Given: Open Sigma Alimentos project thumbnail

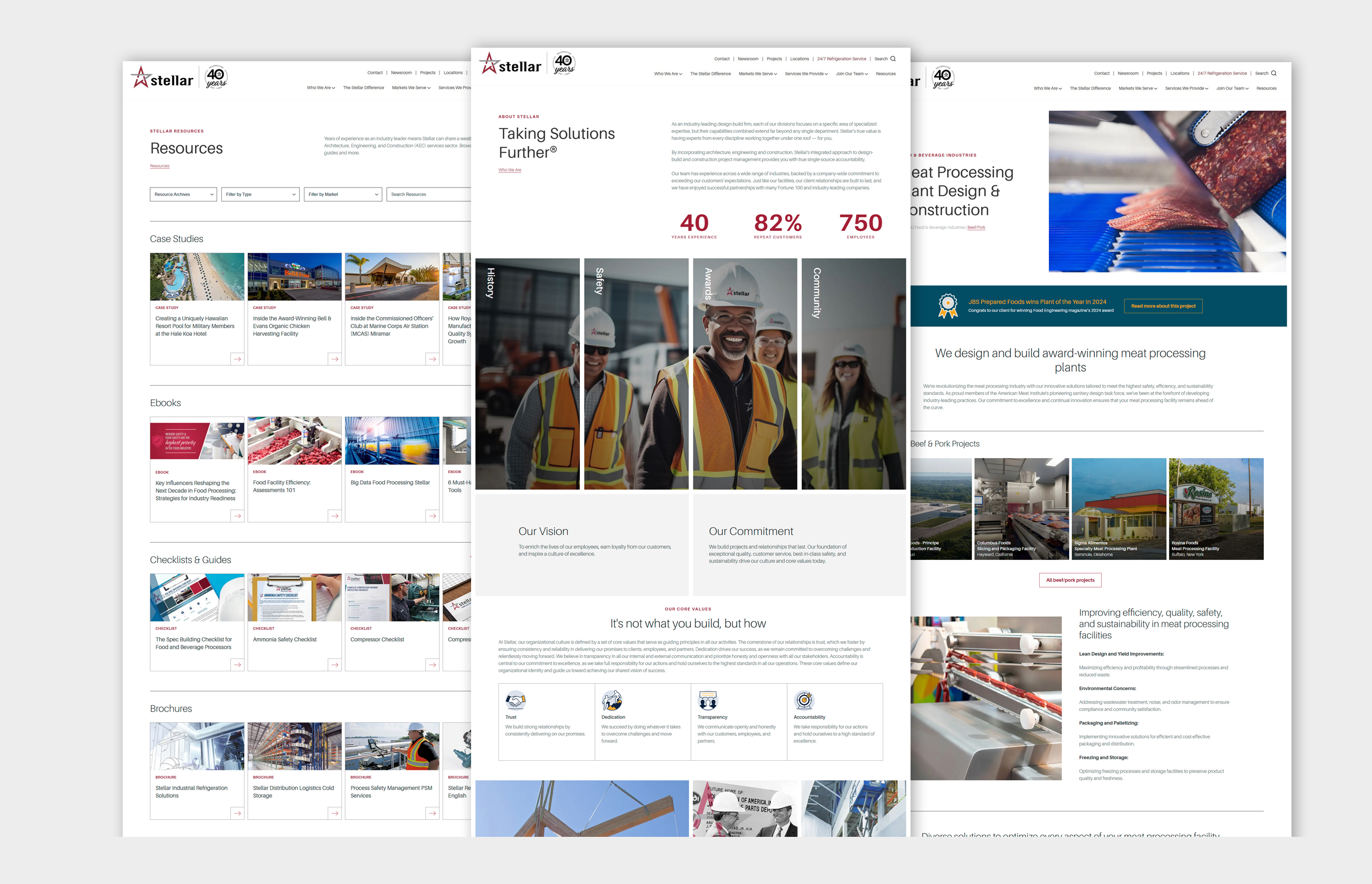Looking at the screenshot, I should 1119,508.
